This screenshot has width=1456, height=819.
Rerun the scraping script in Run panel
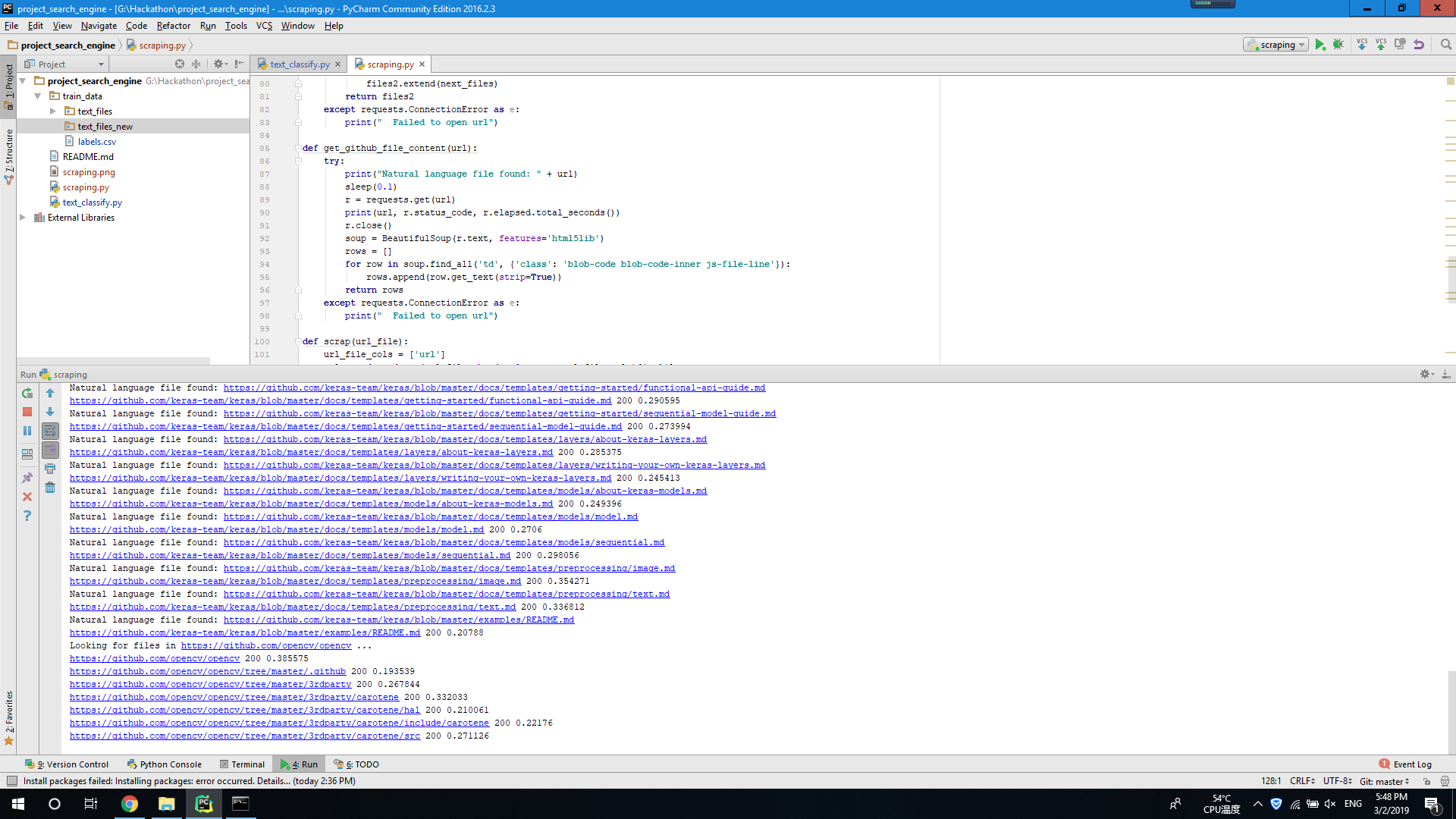tap(27, 393)
